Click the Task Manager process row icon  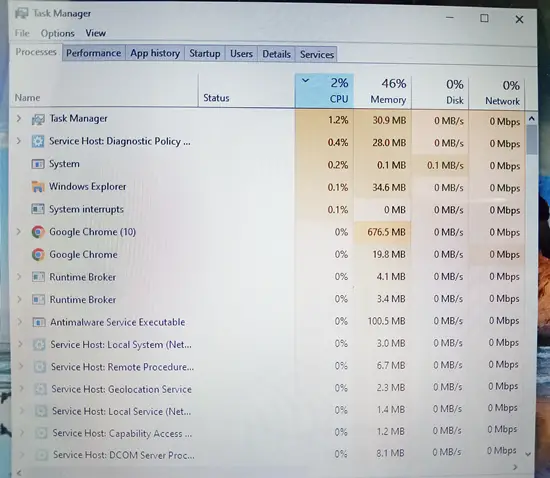(38, 119)
